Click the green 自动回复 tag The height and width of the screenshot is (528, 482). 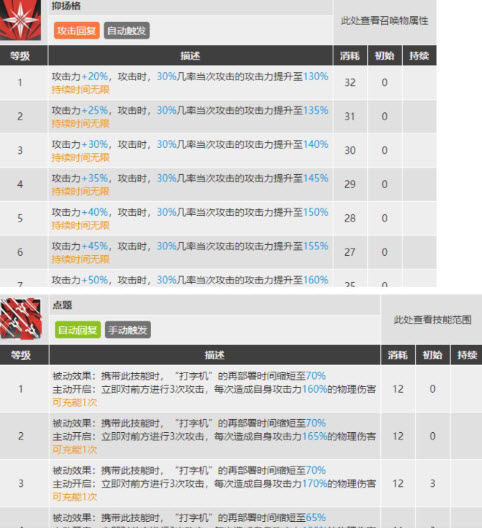[78, 330]
